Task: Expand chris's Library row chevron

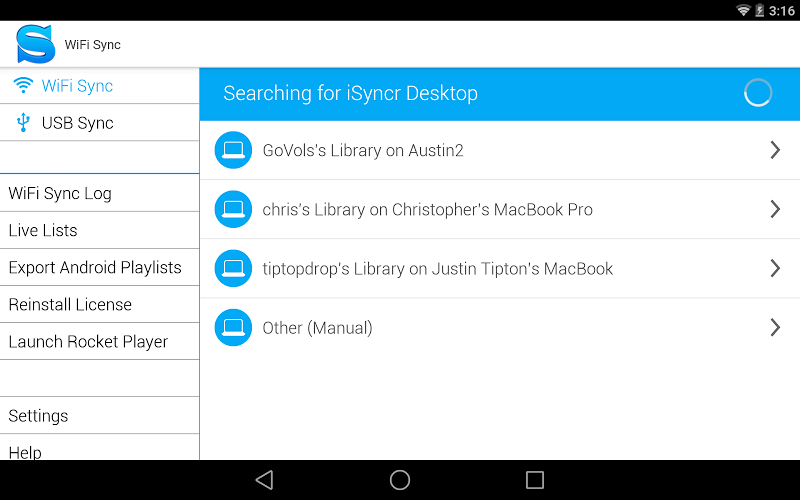Action: point(775,209)
